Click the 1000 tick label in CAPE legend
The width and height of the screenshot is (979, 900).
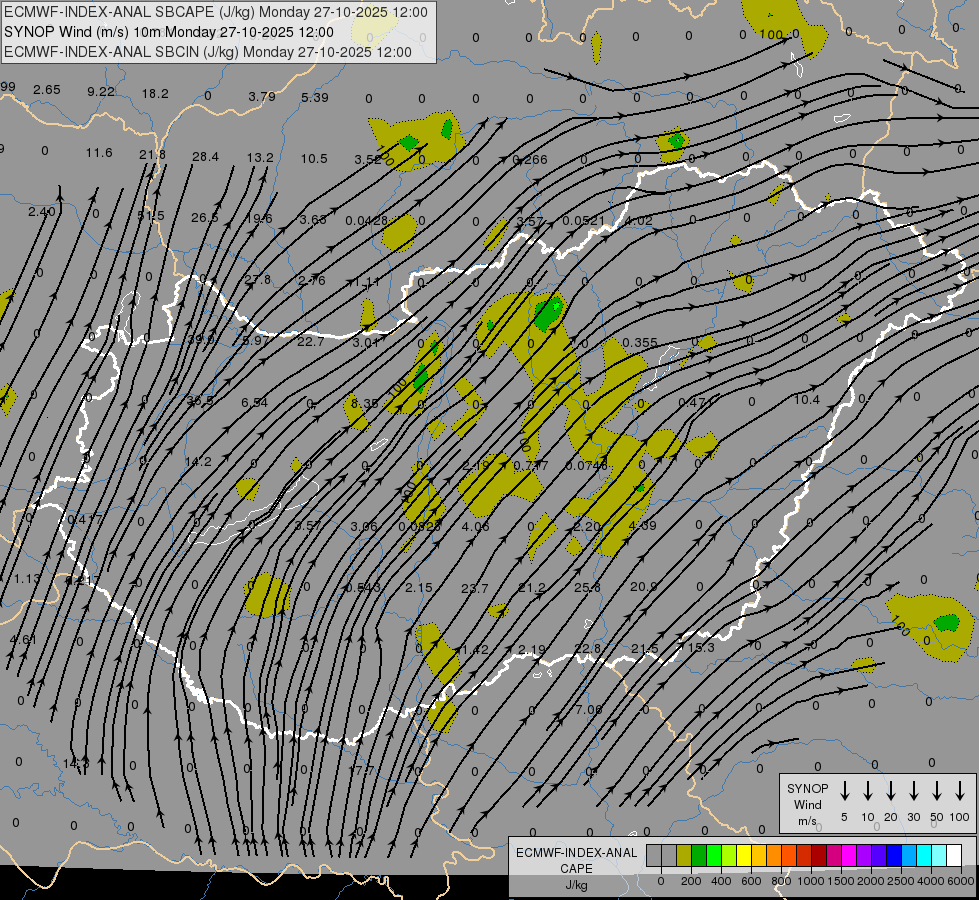point(811,881)
